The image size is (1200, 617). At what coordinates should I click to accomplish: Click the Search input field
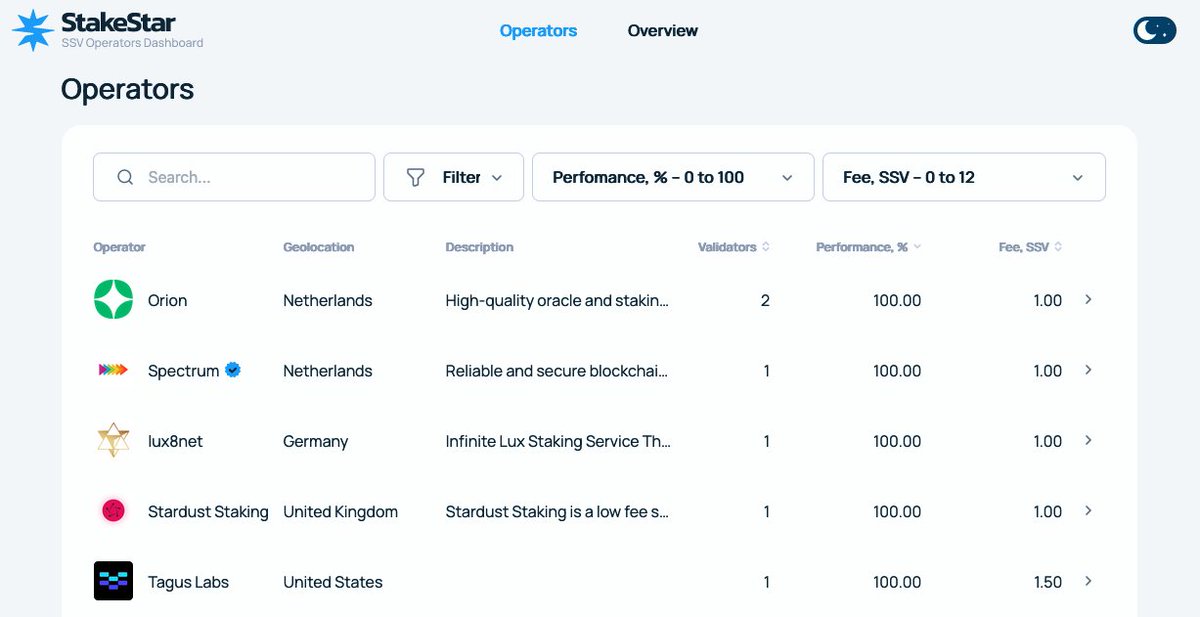[234, 177]
